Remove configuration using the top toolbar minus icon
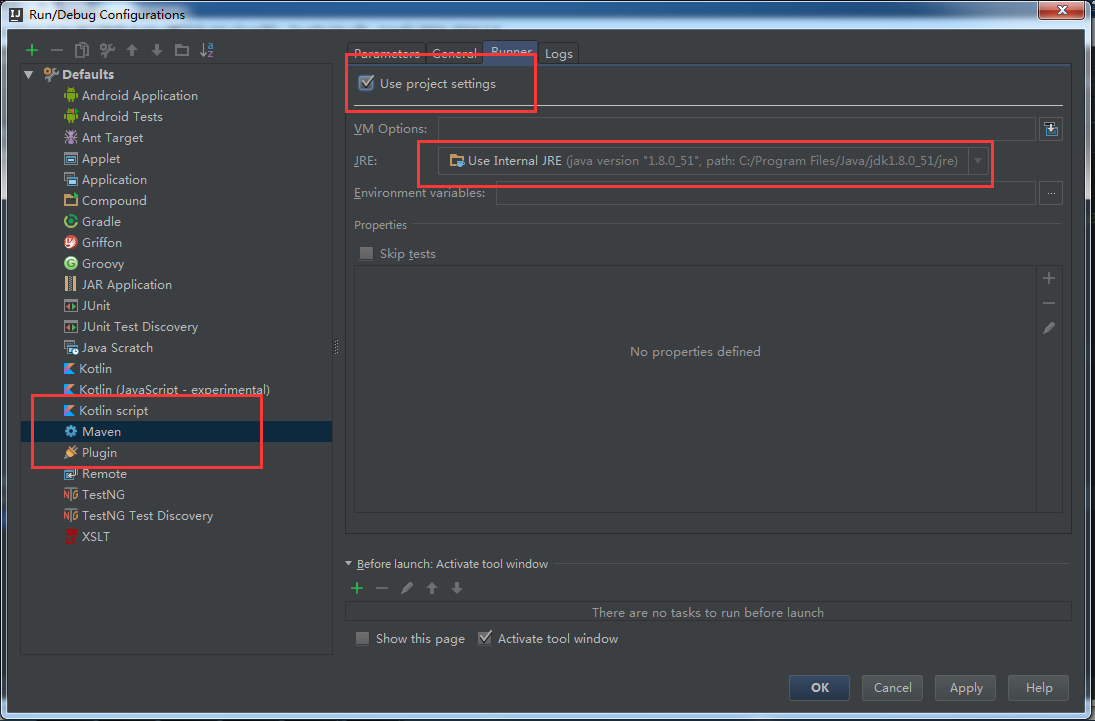This screenshot has height=721, width=1095. coord(57,50)
